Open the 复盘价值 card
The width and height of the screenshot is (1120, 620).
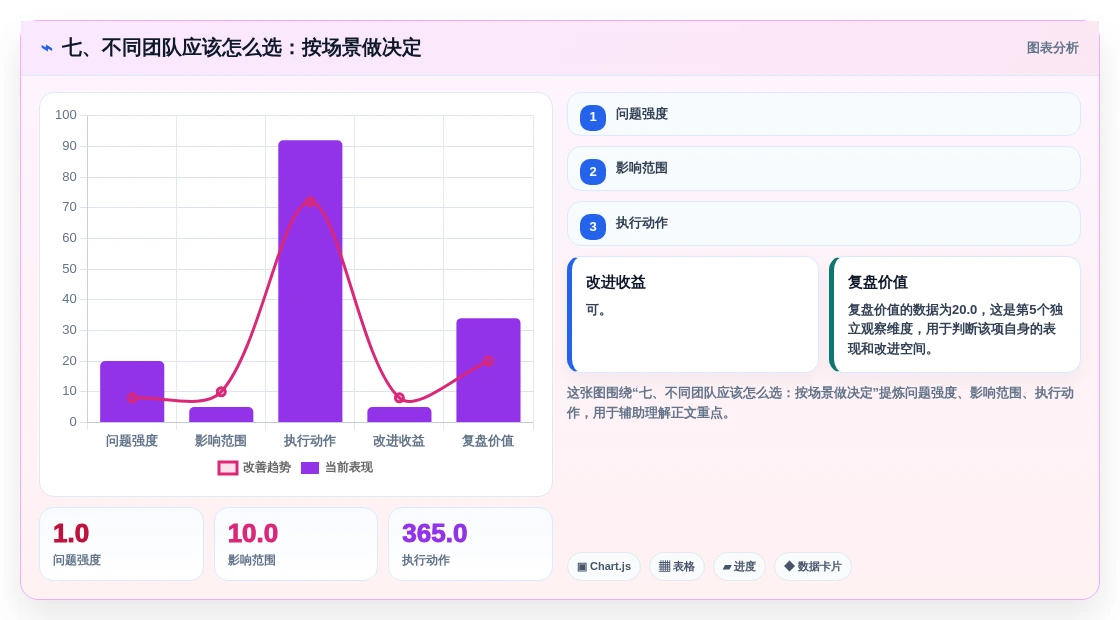pos(955,314)
